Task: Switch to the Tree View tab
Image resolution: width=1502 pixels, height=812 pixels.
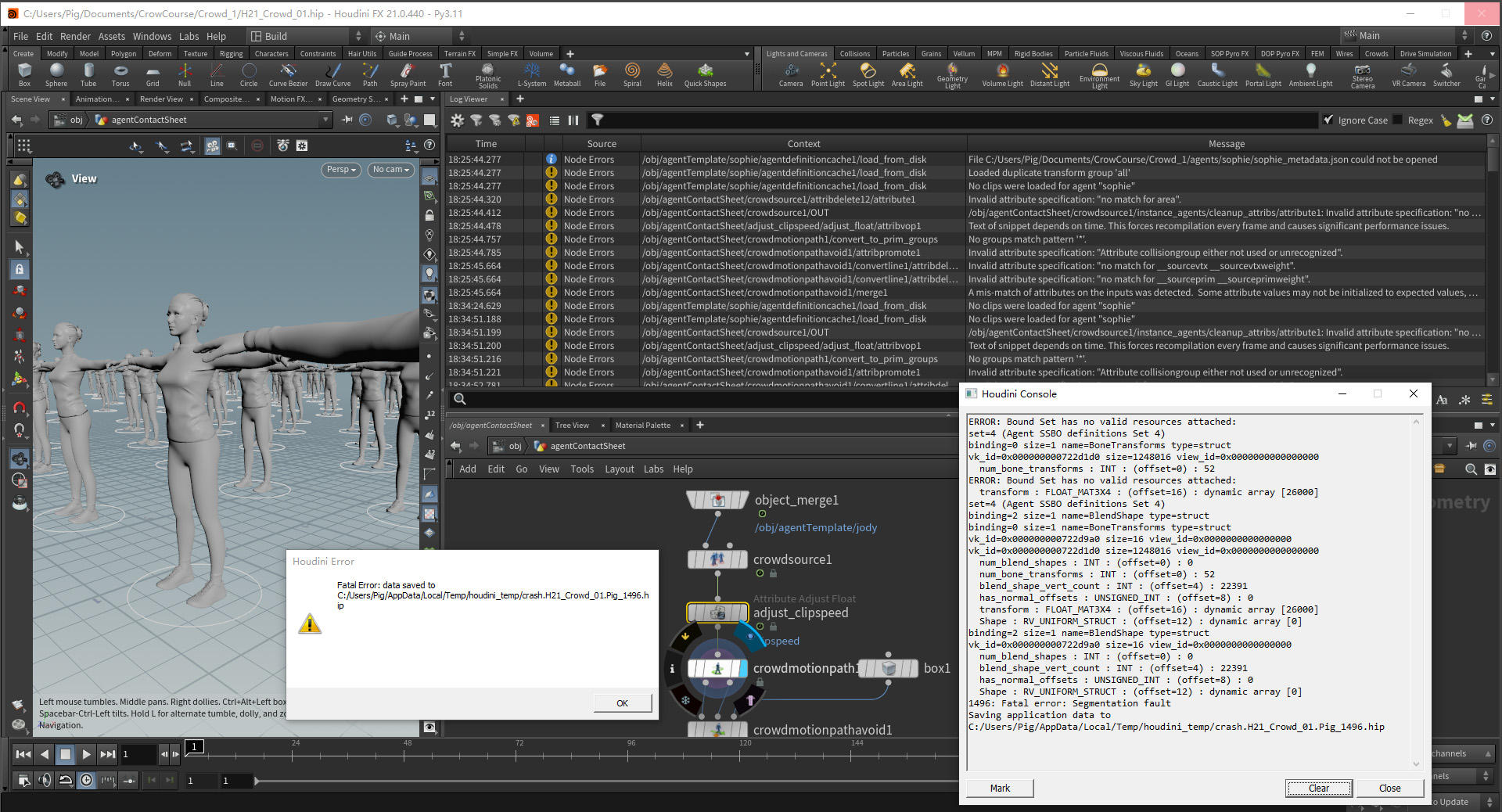Action: pos(572,426)
